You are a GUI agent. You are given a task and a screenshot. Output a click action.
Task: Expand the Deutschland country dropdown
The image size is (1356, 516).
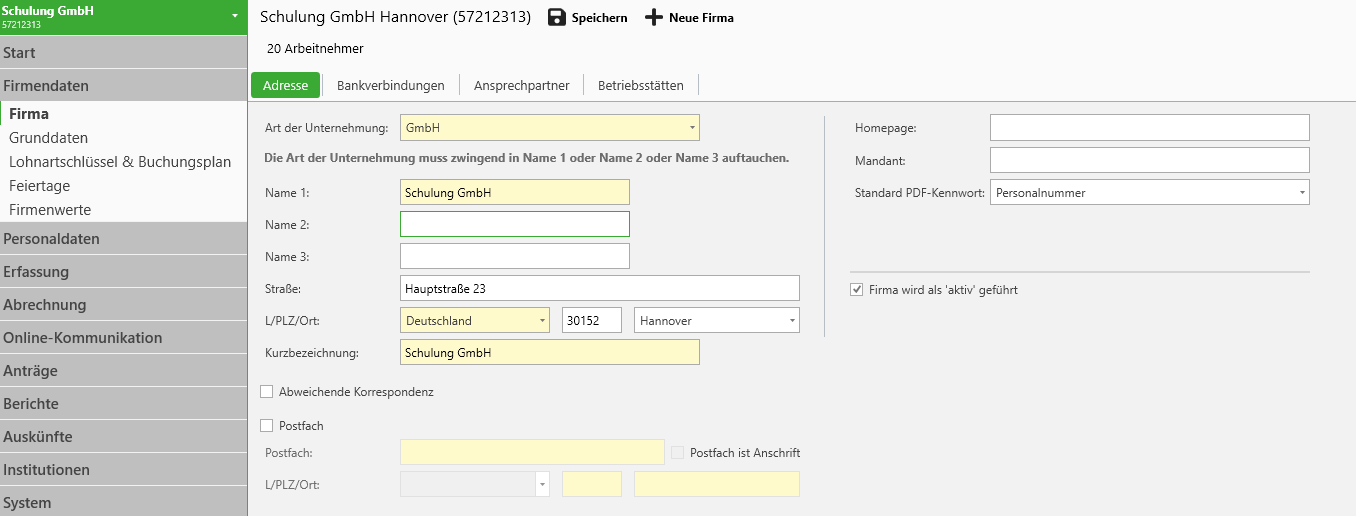pyautogui.click(x=542, y=321)
